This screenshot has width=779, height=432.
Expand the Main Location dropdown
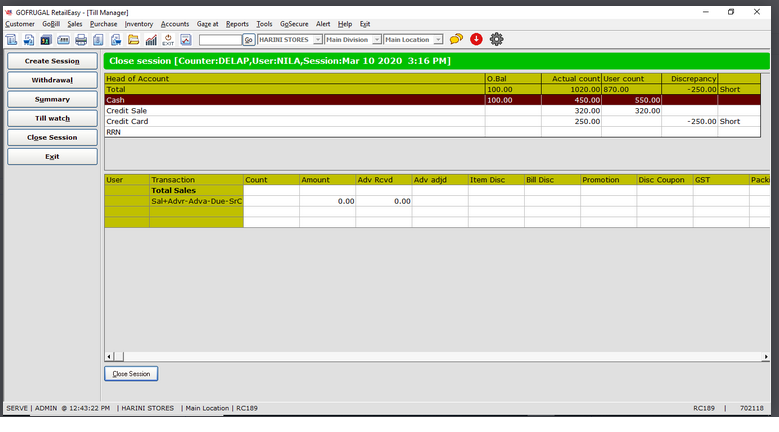point(437,40)
